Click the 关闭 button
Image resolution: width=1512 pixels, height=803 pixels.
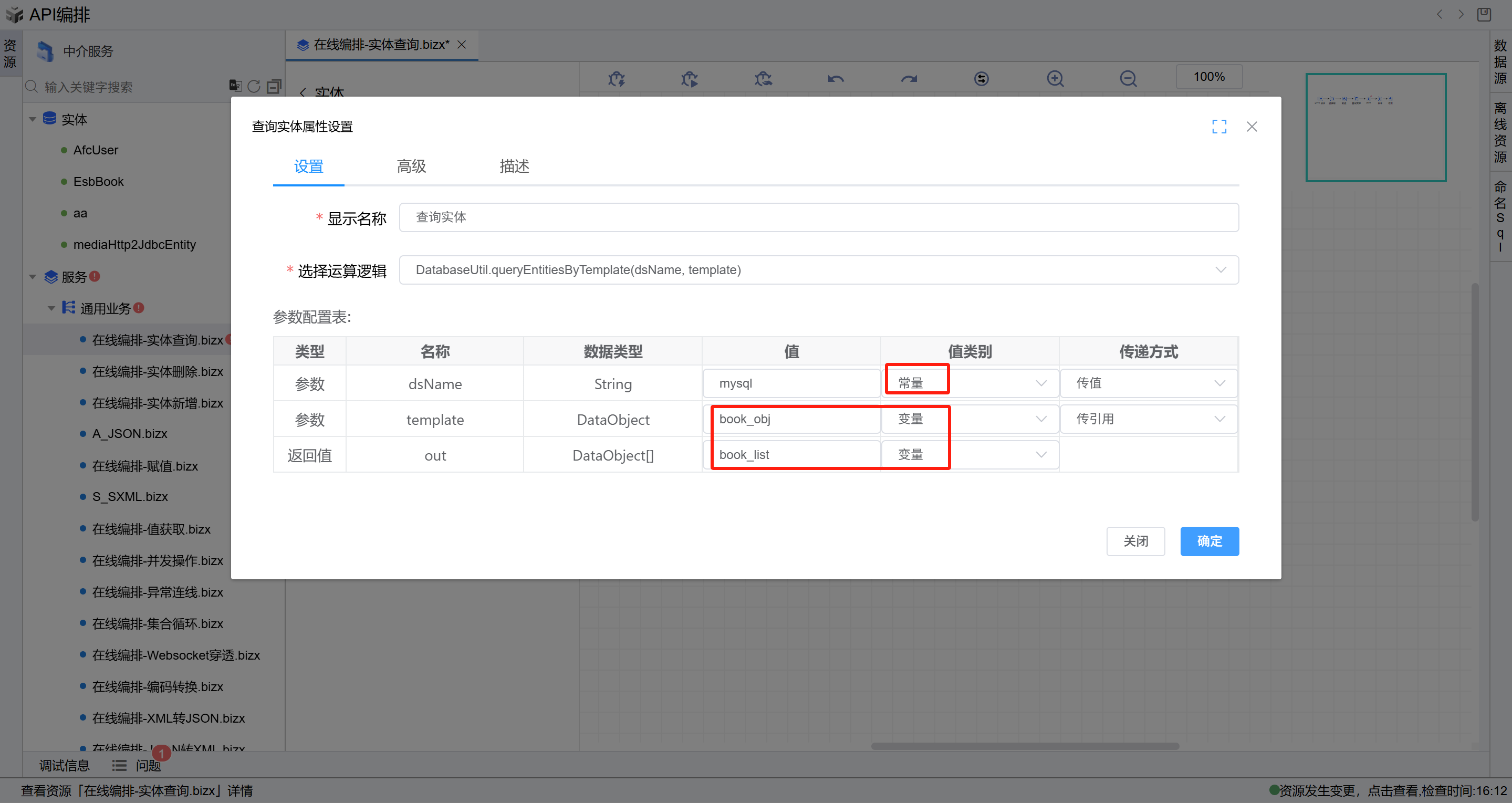point(1135,540)
